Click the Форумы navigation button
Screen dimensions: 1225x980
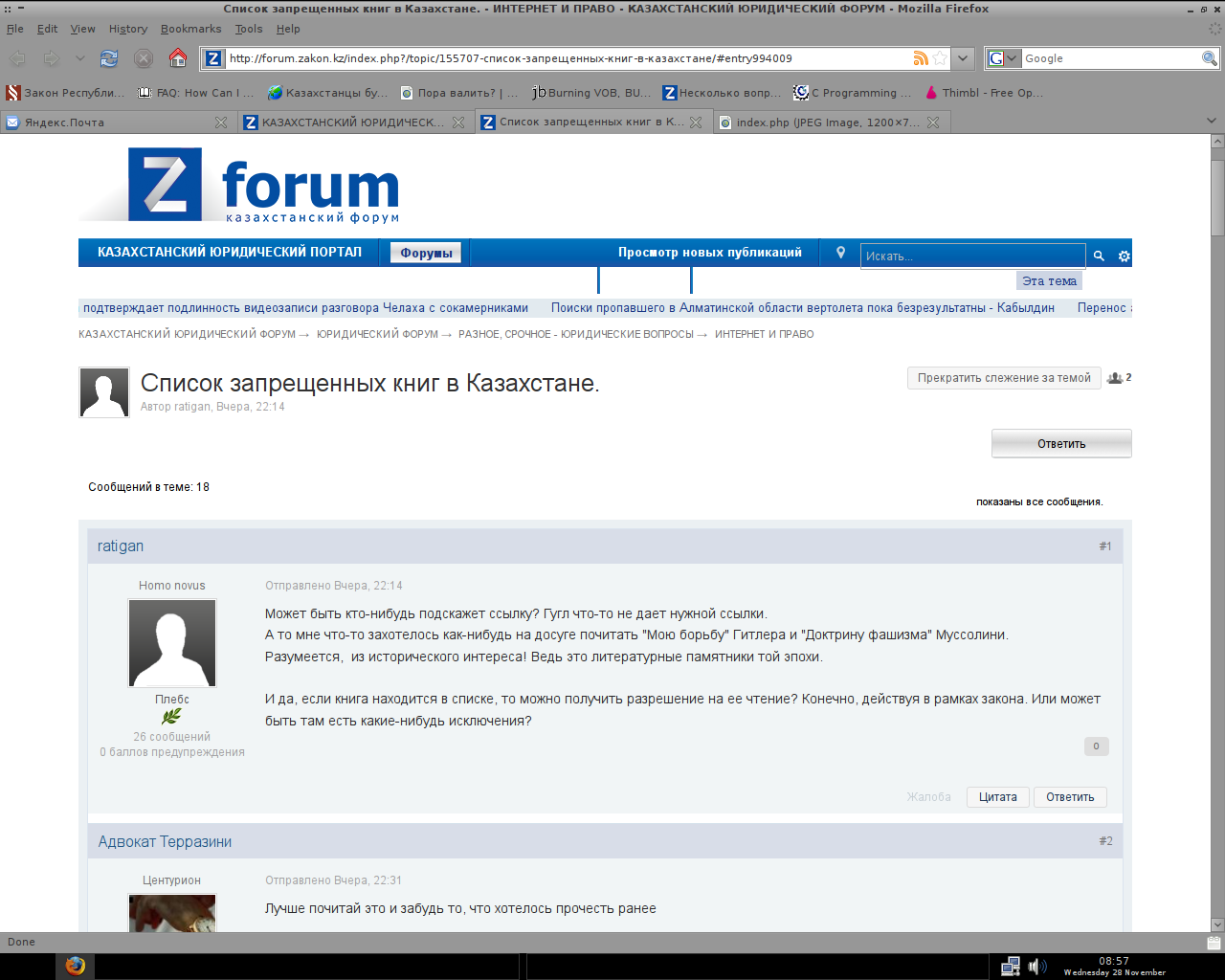tap(426, 253)
